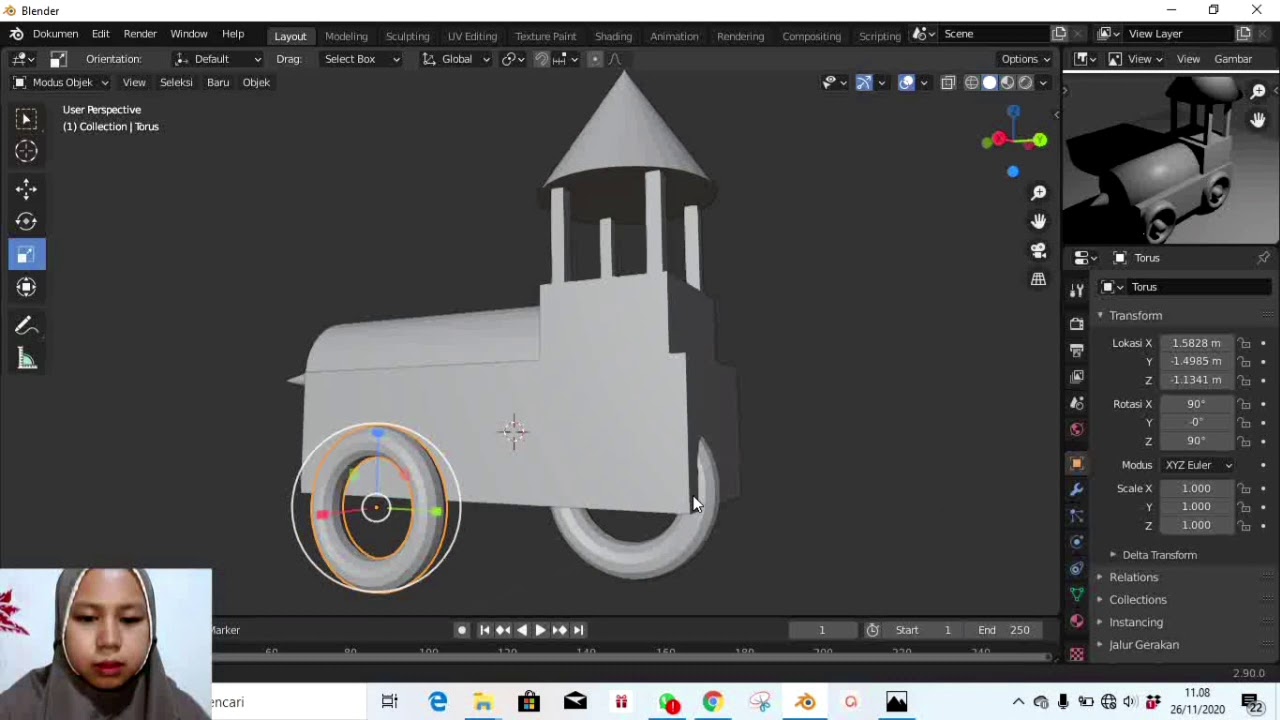The width and height of the screenshot is (1280, 720).
Task: Switch to the Sculpting workspace tab
Action: pos(407,36)
